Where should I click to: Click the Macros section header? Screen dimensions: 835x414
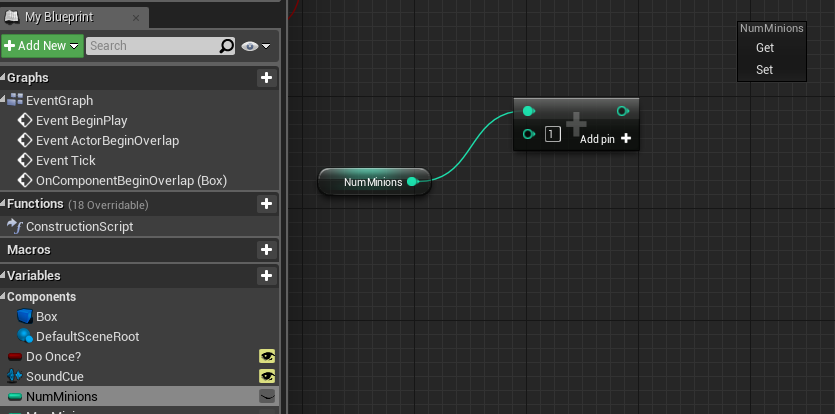[29, 249]
